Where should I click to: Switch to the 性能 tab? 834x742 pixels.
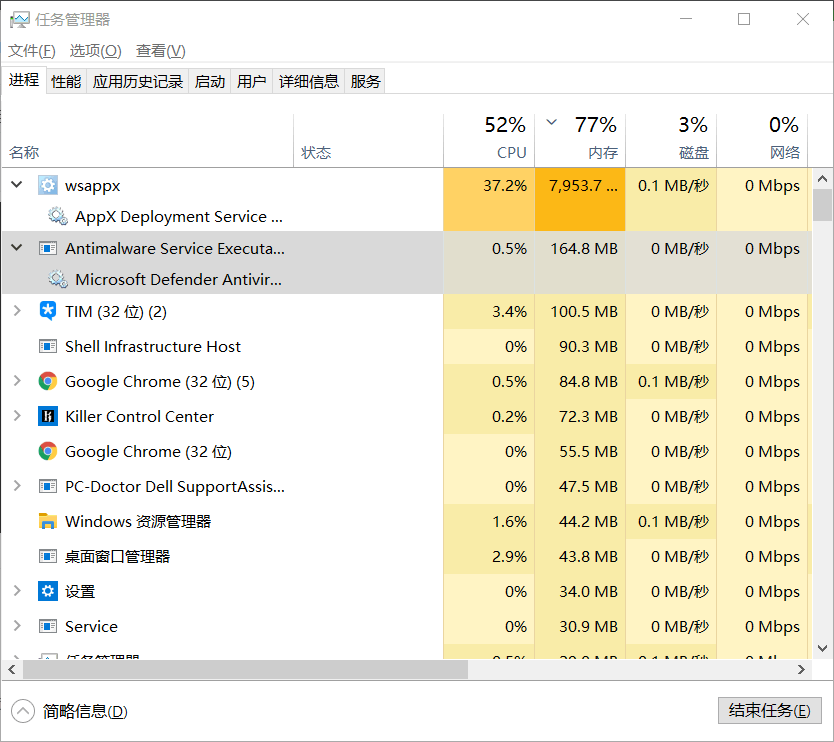point(66,81)
